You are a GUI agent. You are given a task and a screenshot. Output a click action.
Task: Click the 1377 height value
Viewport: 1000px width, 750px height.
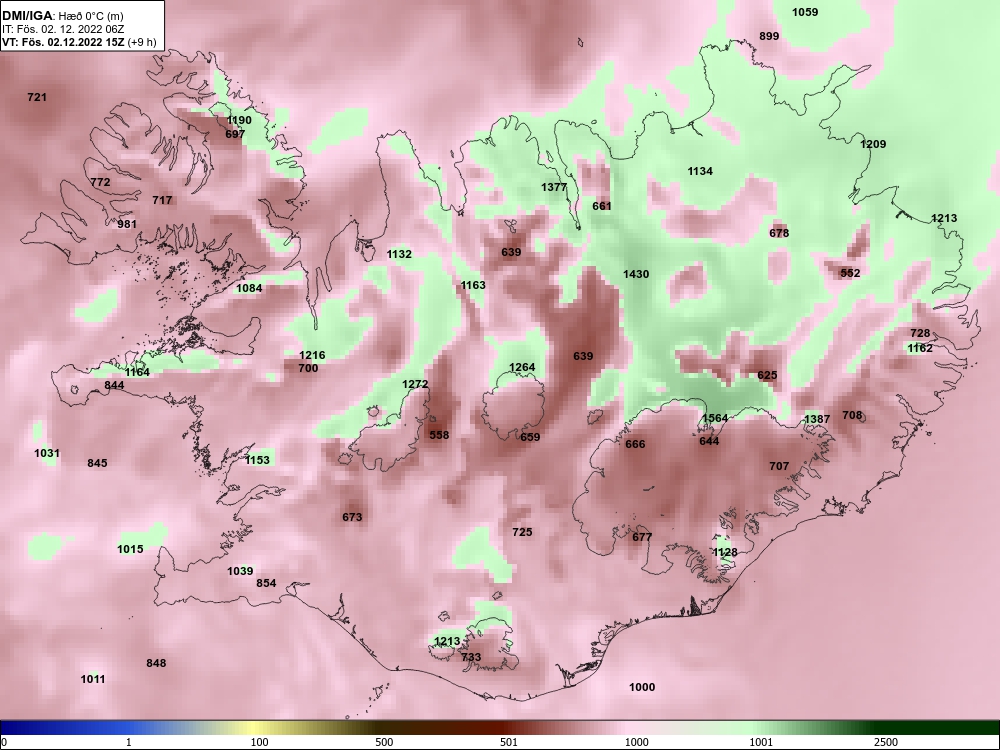pyautogui.click(x=554, y=188)
